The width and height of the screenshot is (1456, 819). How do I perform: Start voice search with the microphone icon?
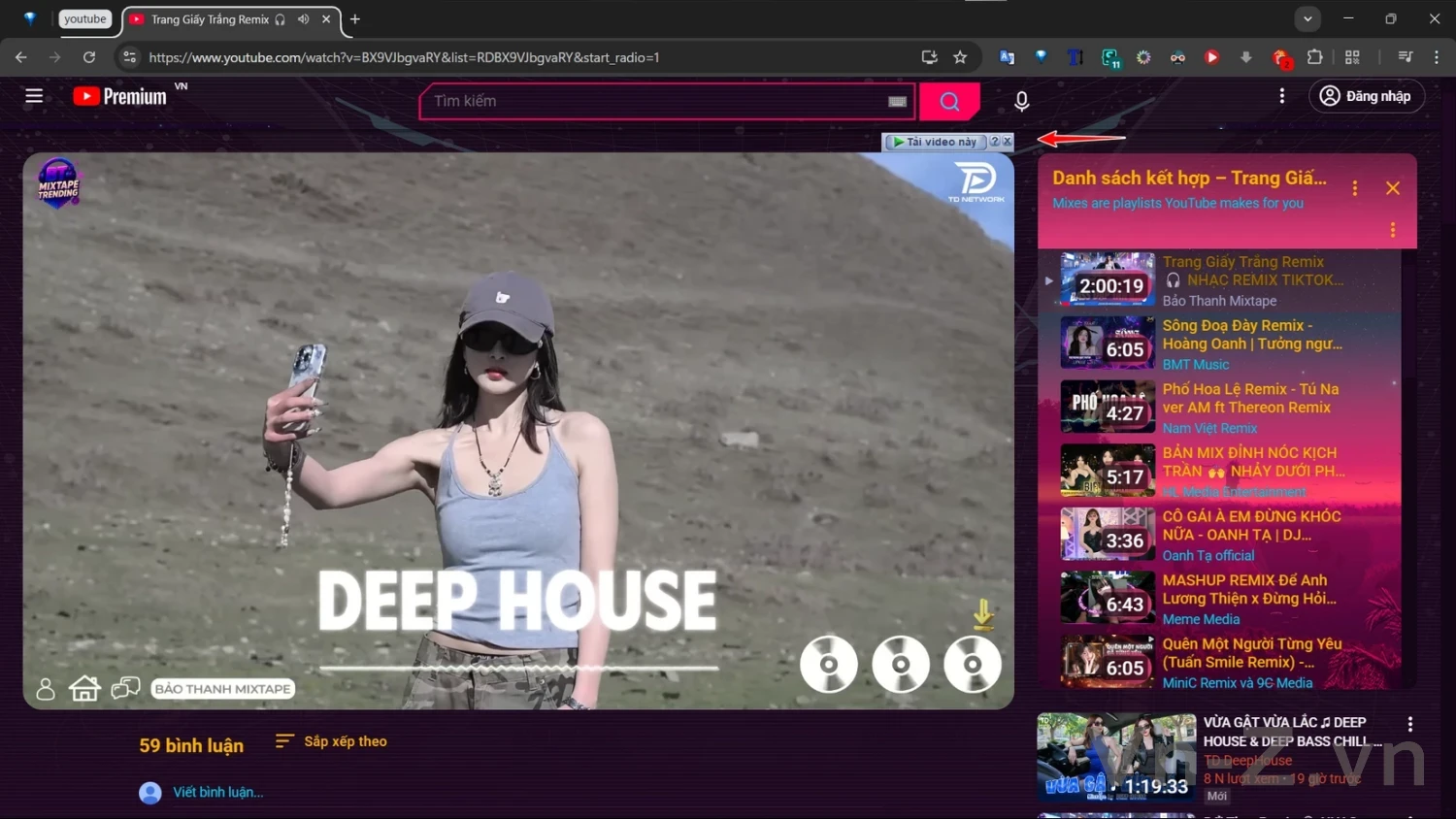[1021, 101]
